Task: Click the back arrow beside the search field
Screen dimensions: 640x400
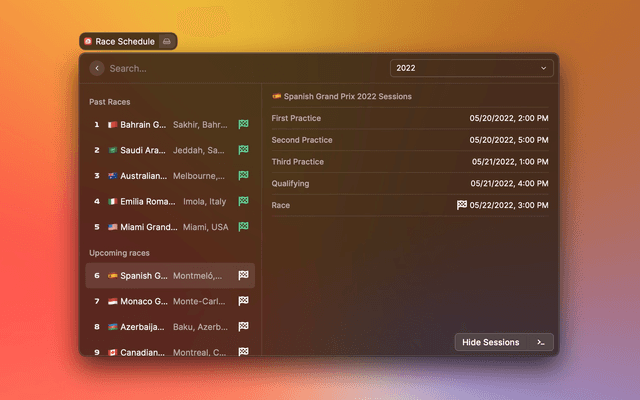Action: [97, 68]
